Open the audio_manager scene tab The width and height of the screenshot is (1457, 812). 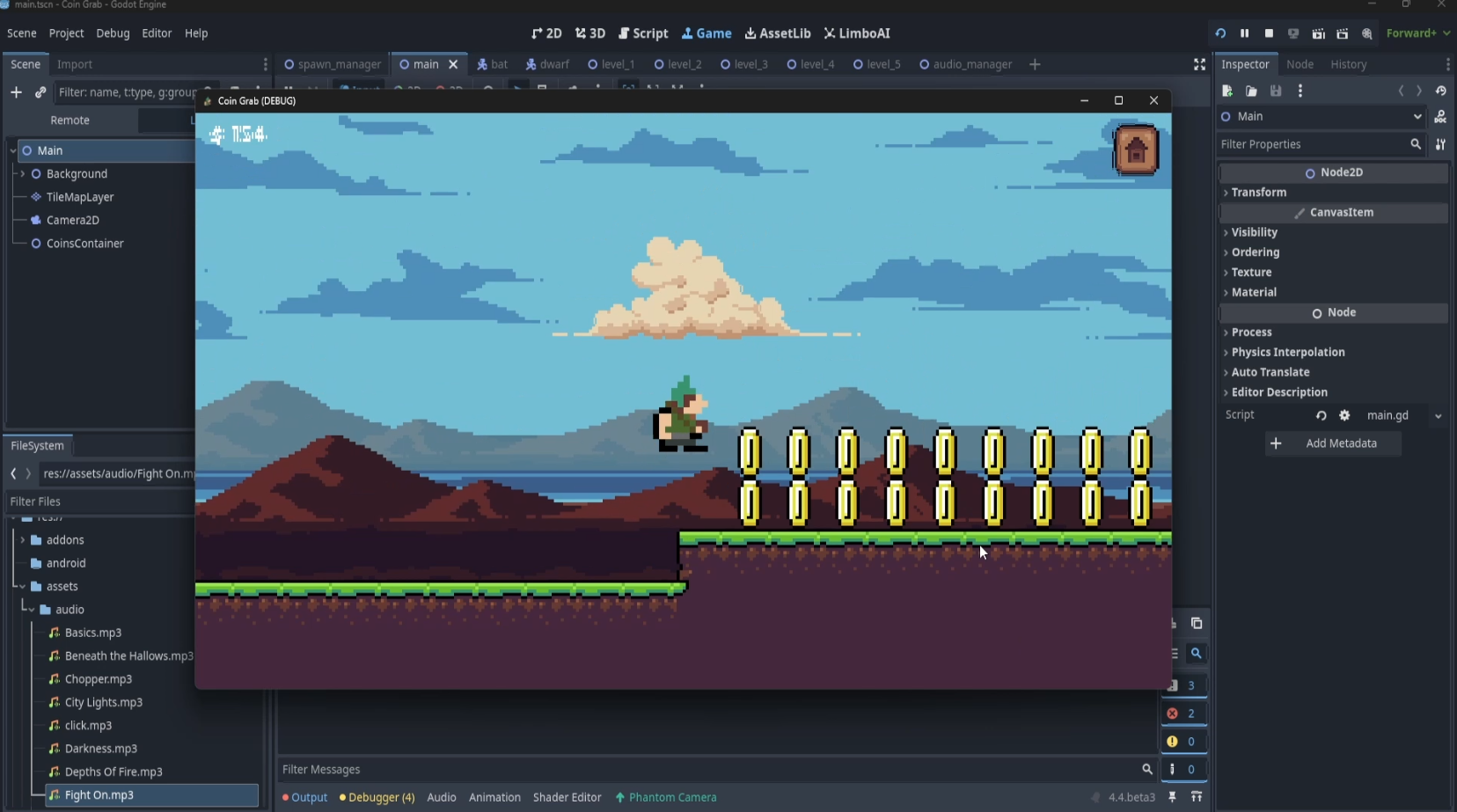(x=965, y=64)
